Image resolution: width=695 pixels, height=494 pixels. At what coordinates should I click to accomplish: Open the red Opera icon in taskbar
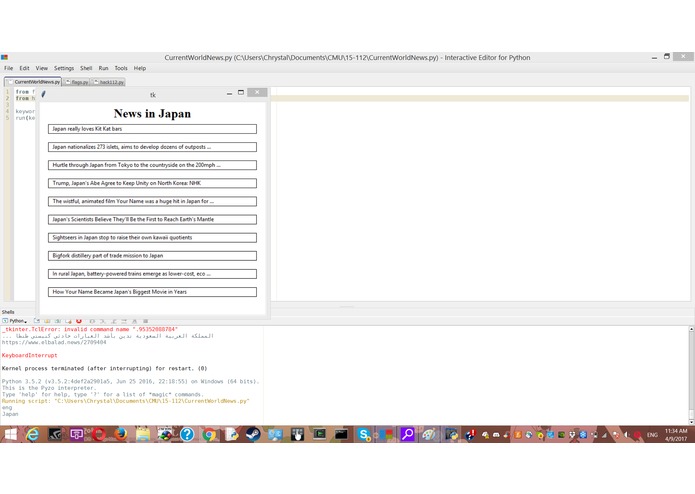tap(98, 435)
